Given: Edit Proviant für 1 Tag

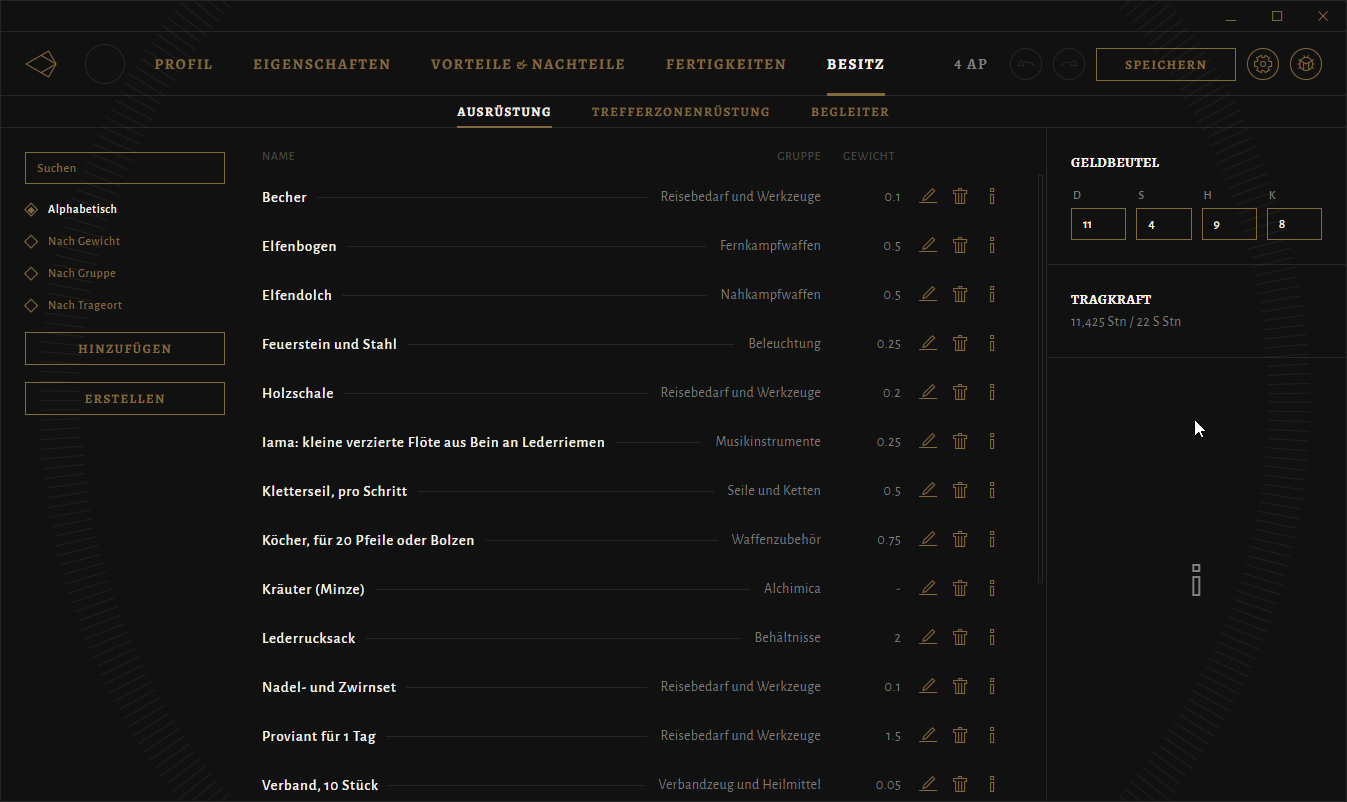Looking at the screenshot, I should [928, 735].
